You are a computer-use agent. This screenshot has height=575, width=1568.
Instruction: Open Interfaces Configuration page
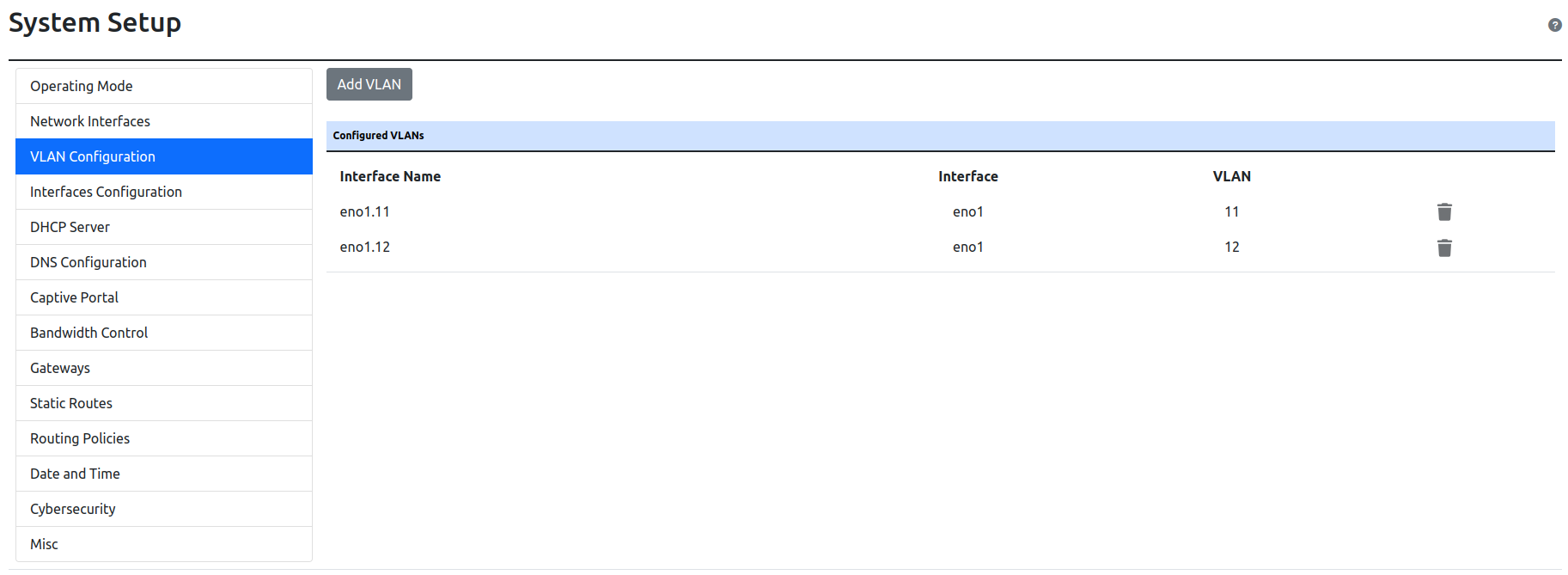106,192
